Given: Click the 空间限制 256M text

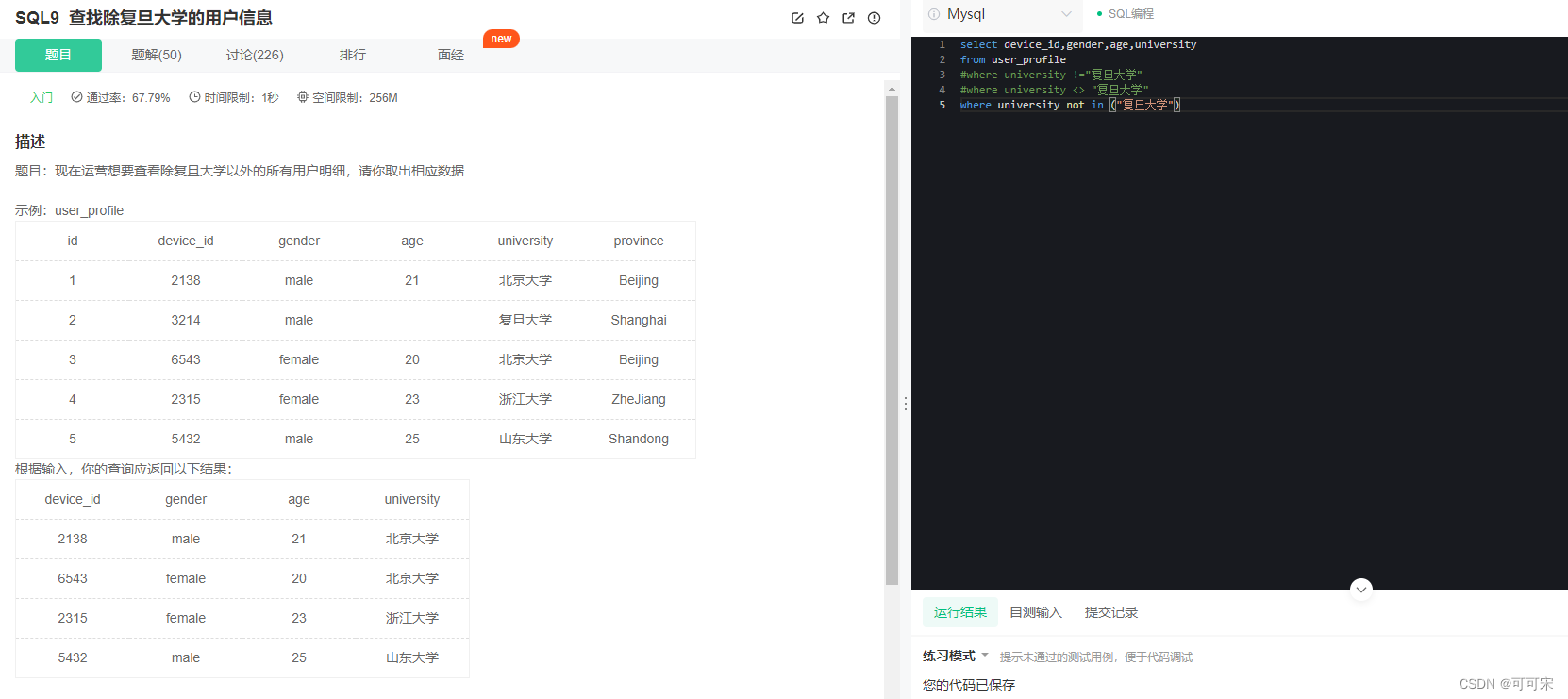Looking at the screenshot, I should tap(355, 98).
